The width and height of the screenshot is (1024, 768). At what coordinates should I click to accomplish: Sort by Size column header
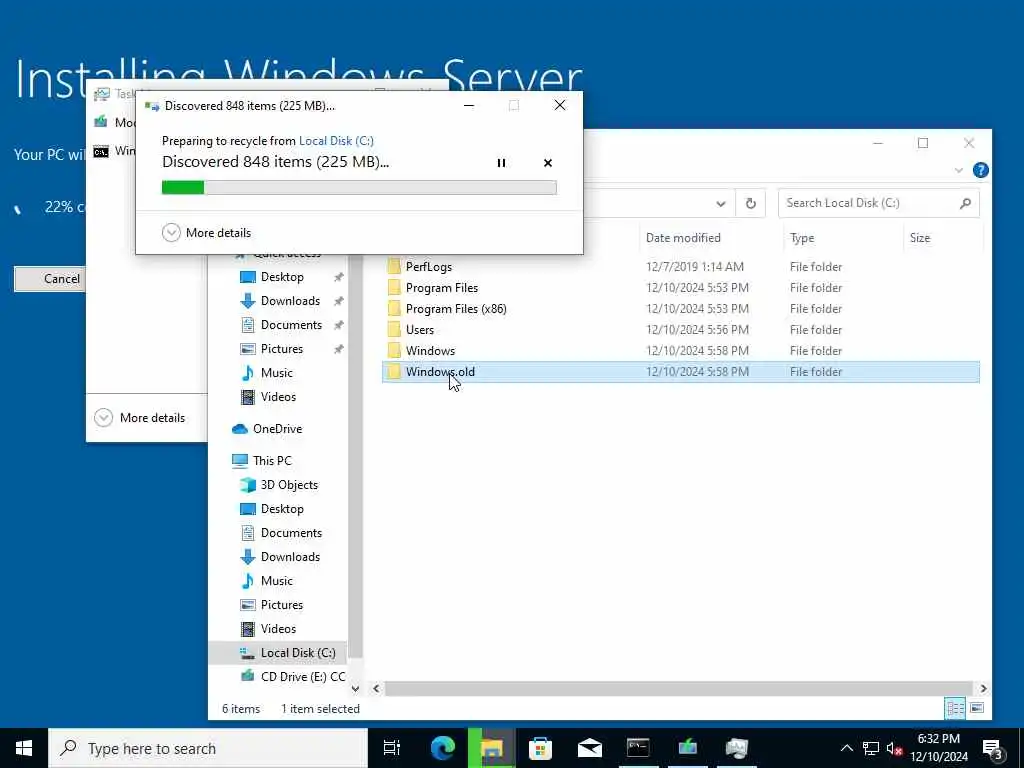(920, 238)
